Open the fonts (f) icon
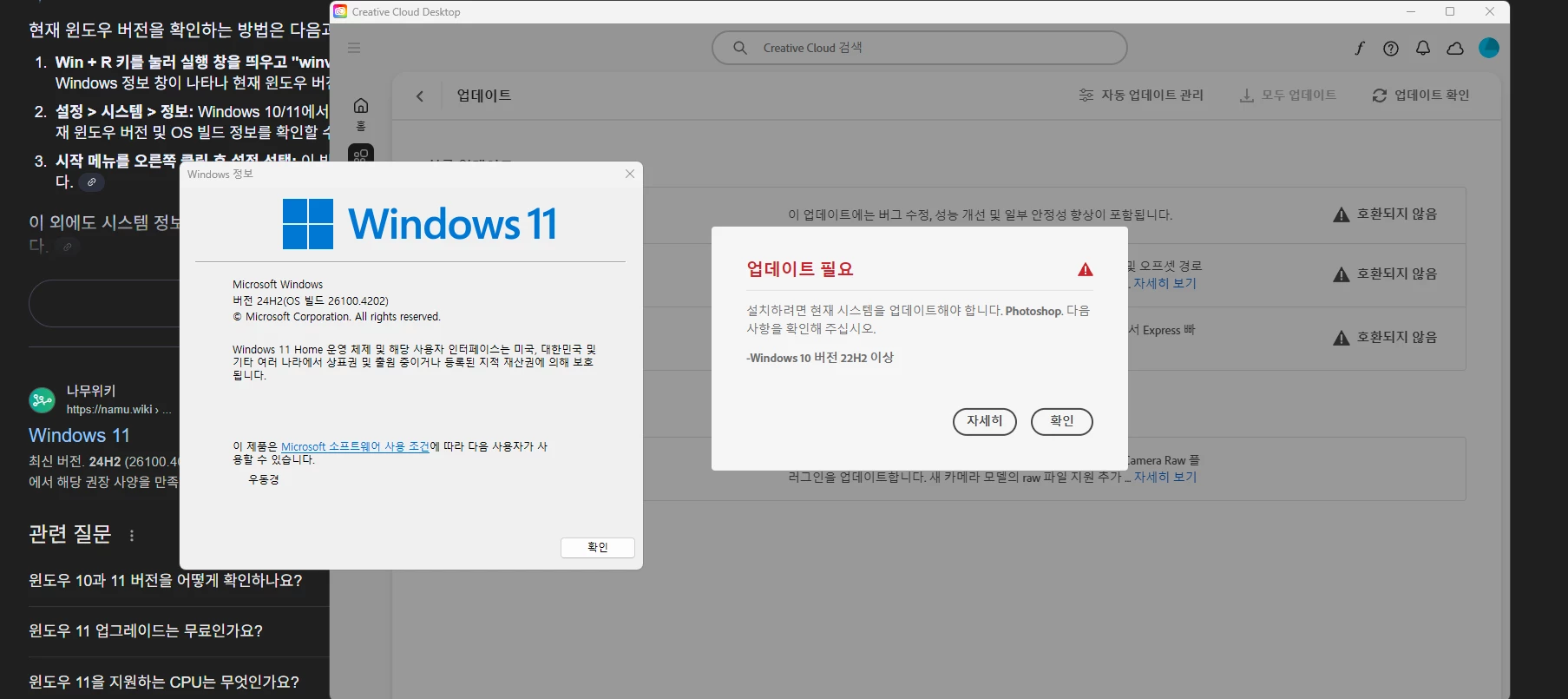The image size is (1568, 699). tap(1360, 49)
